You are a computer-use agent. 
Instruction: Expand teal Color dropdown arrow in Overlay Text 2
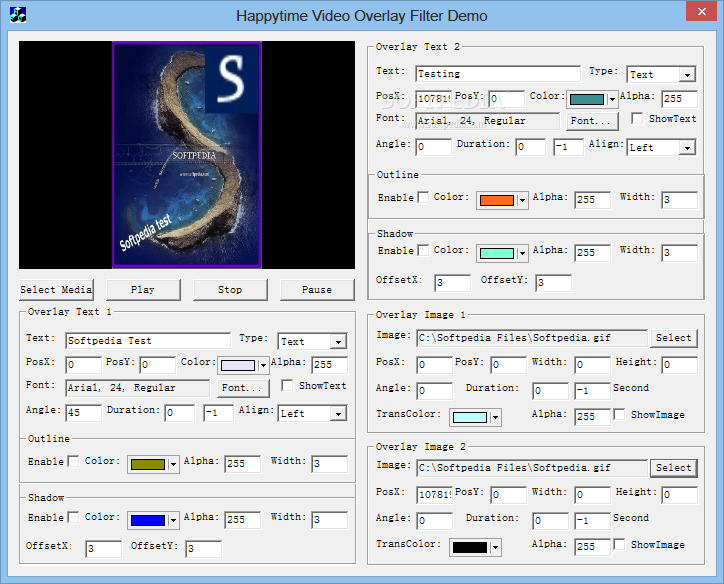tap(612, 99)
